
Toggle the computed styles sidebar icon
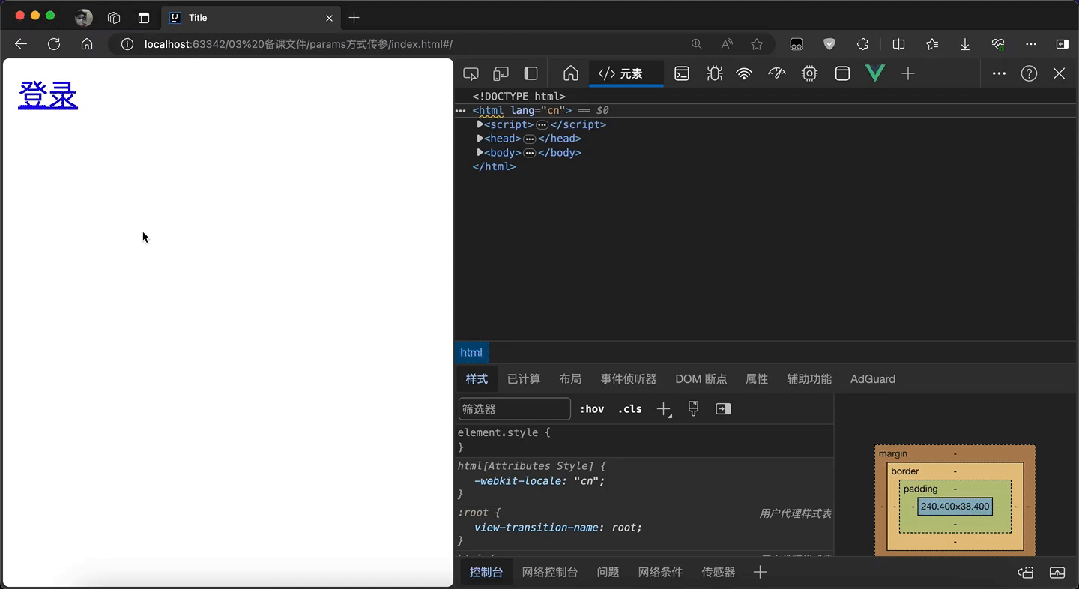coord(723,409)
